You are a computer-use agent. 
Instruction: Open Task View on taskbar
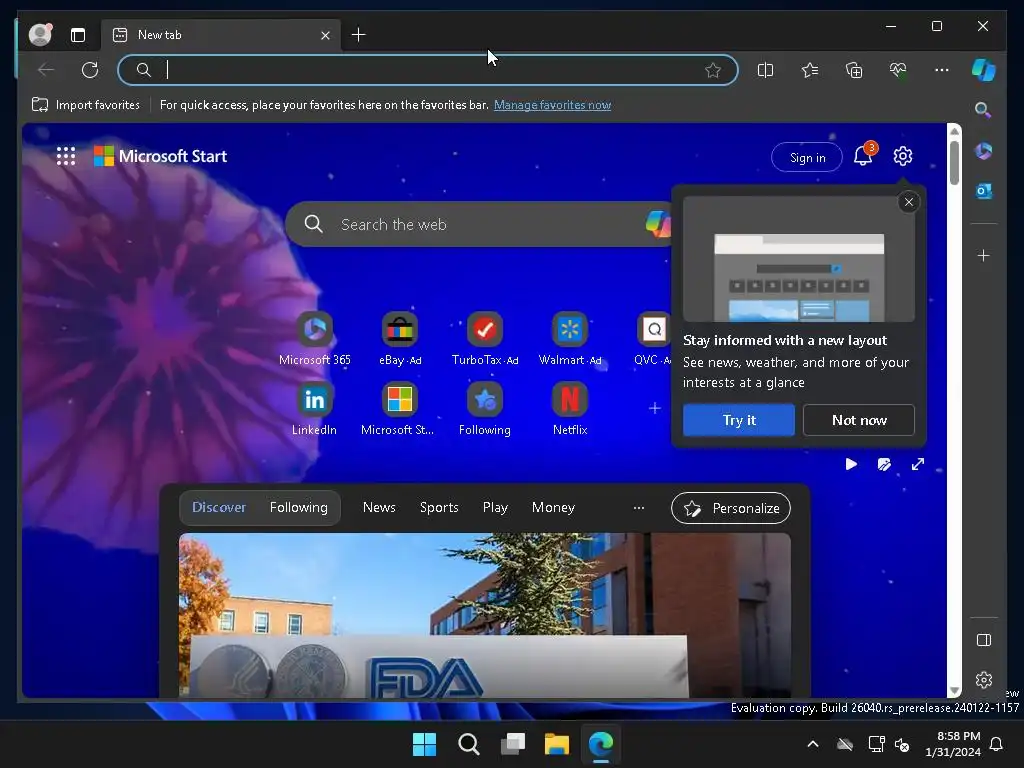[513, 744]
